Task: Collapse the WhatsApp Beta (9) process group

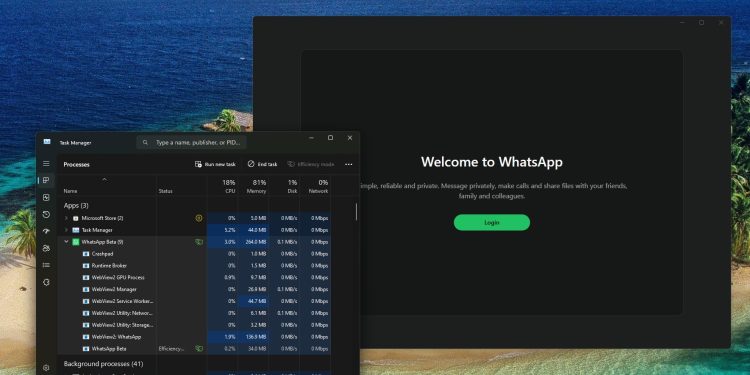Action: [66, 242]
